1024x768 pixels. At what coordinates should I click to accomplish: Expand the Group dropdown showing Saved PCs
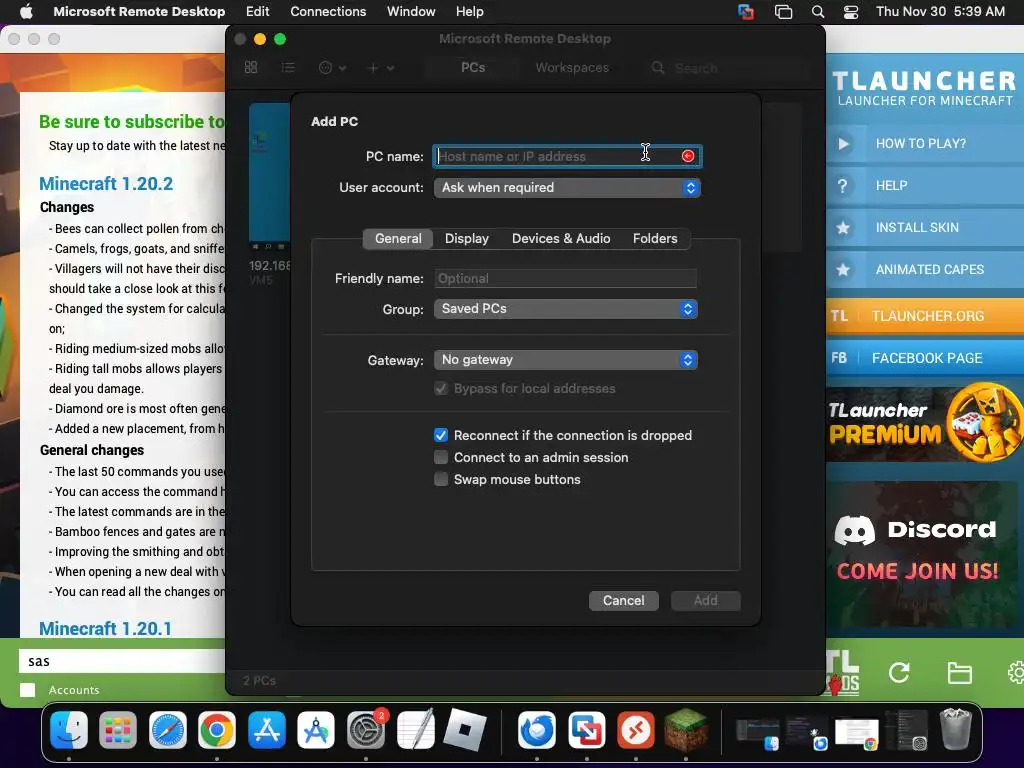pyautogui.click(x=566, y=309)
